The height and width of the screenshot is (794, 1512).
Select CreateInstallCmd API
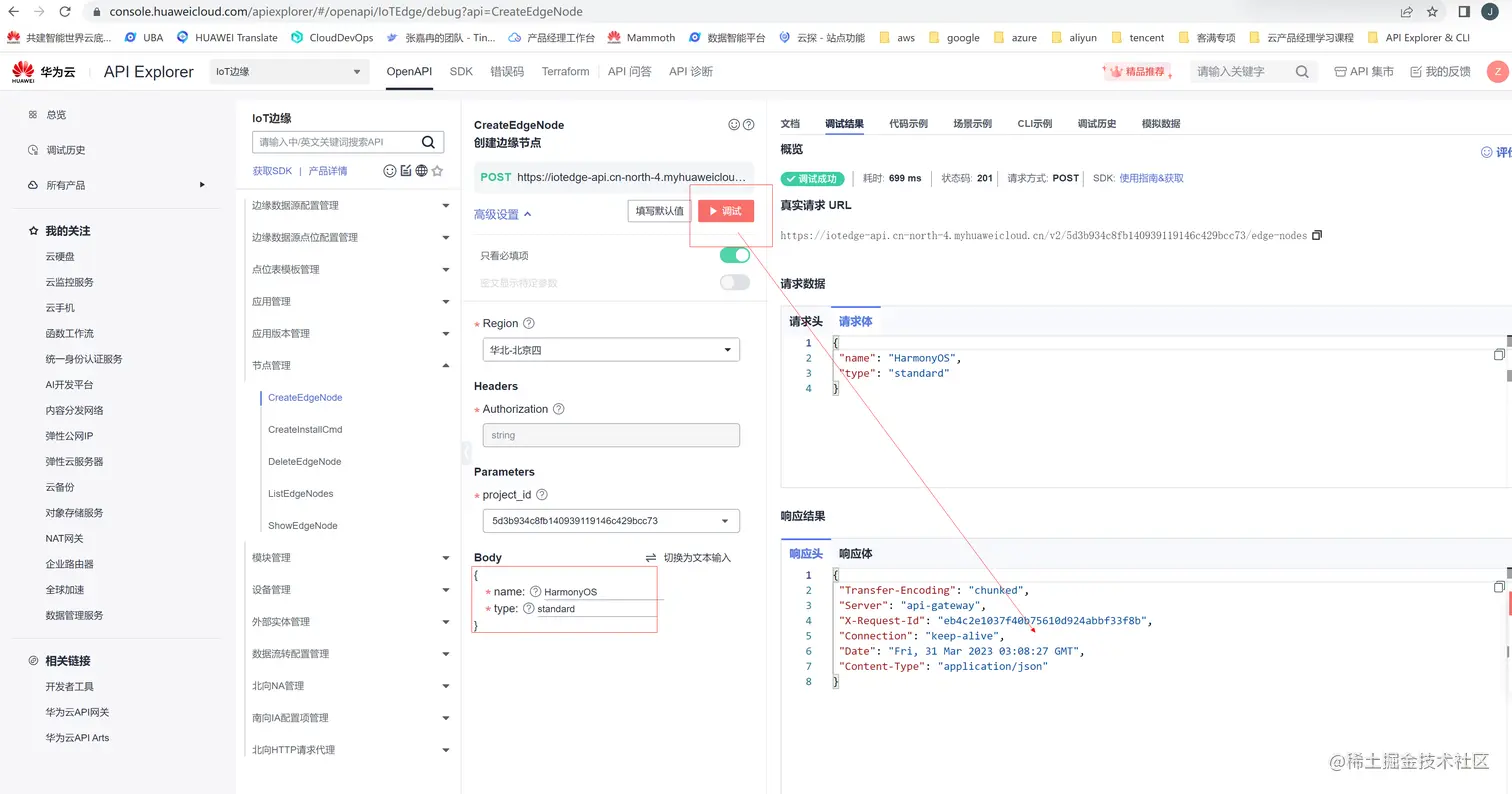305,430
